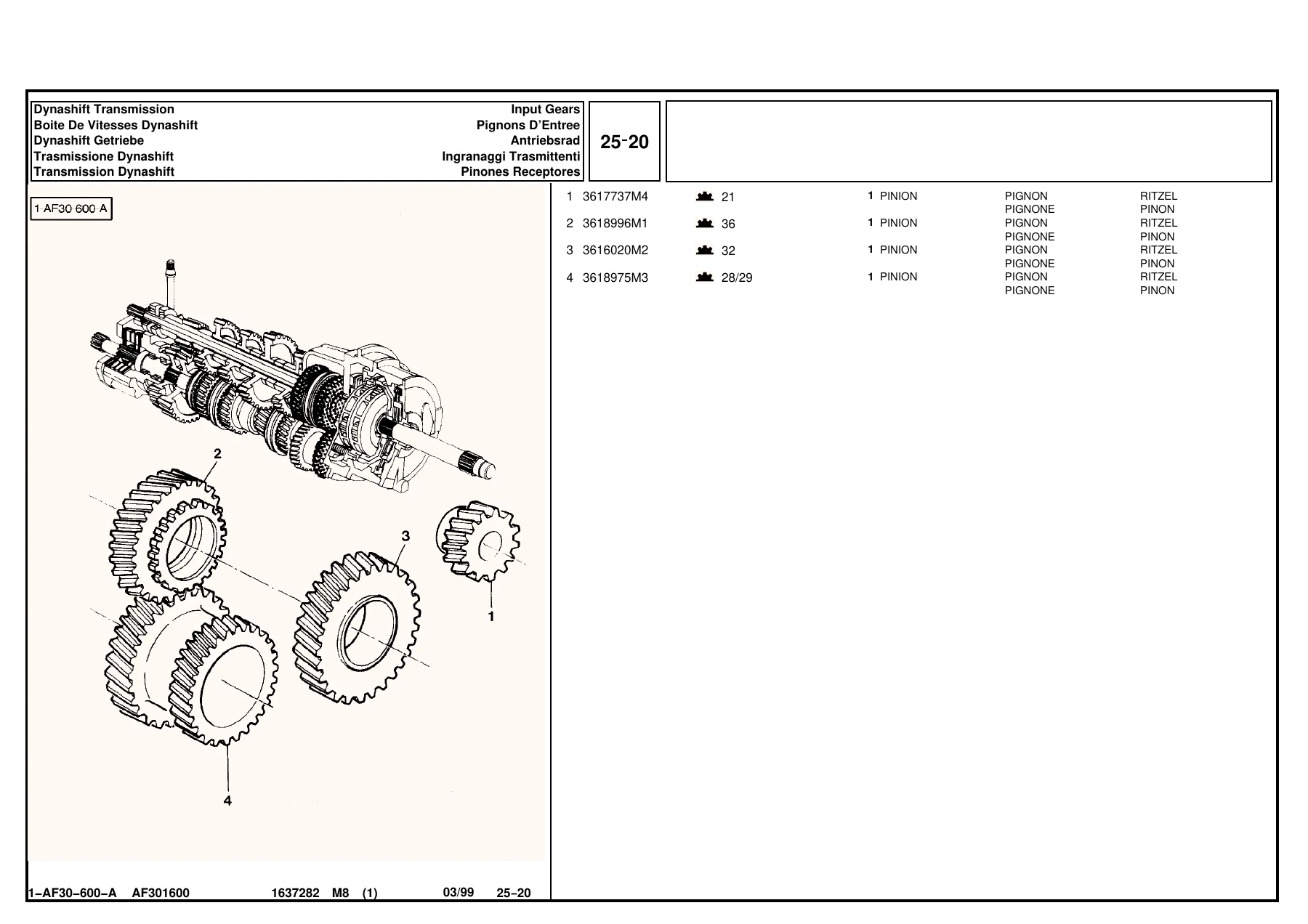This screenshot has height=924, width=1308.
Task: Click the tooth count '36'
Action: tap(728, 224)
